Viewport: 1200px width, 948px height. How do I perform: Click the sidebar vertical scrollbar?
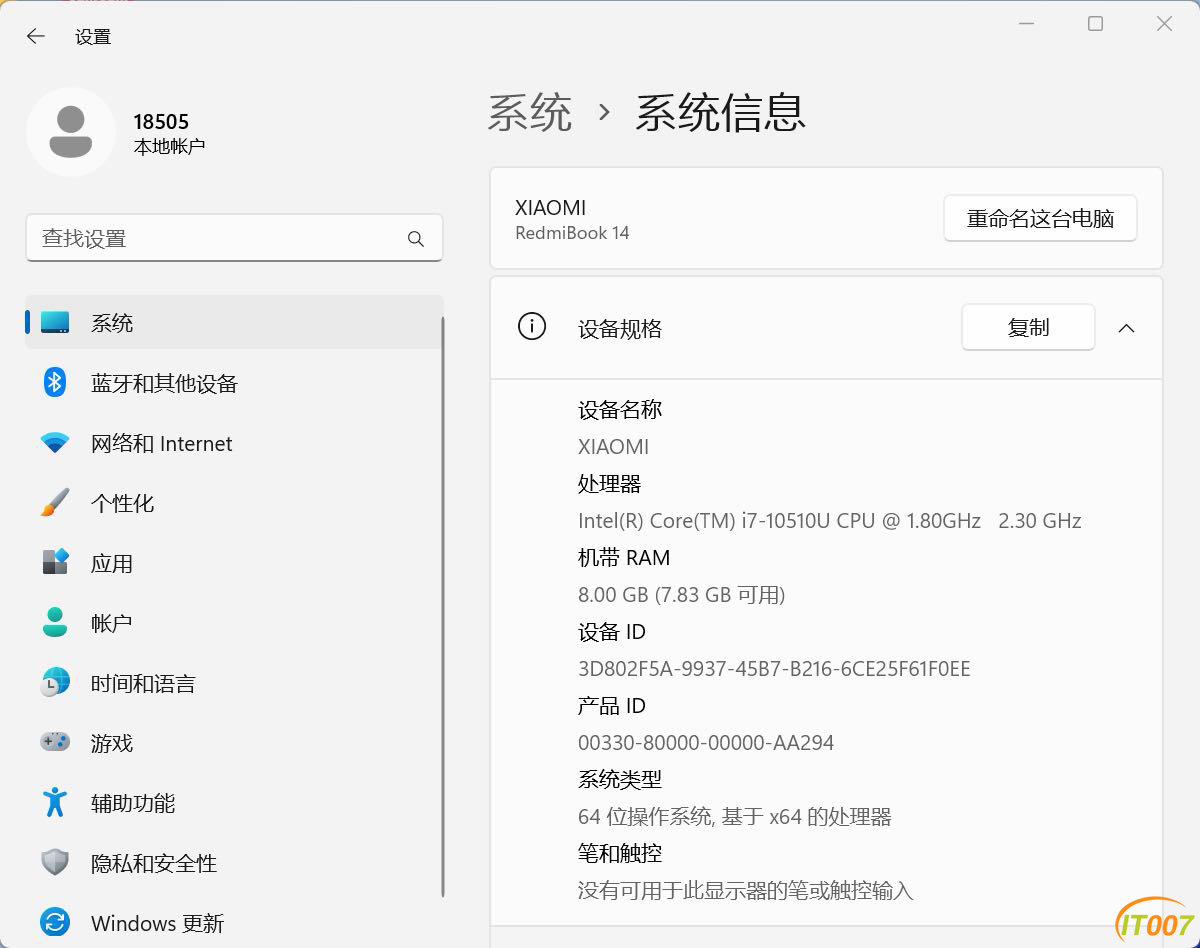(442, 606)
